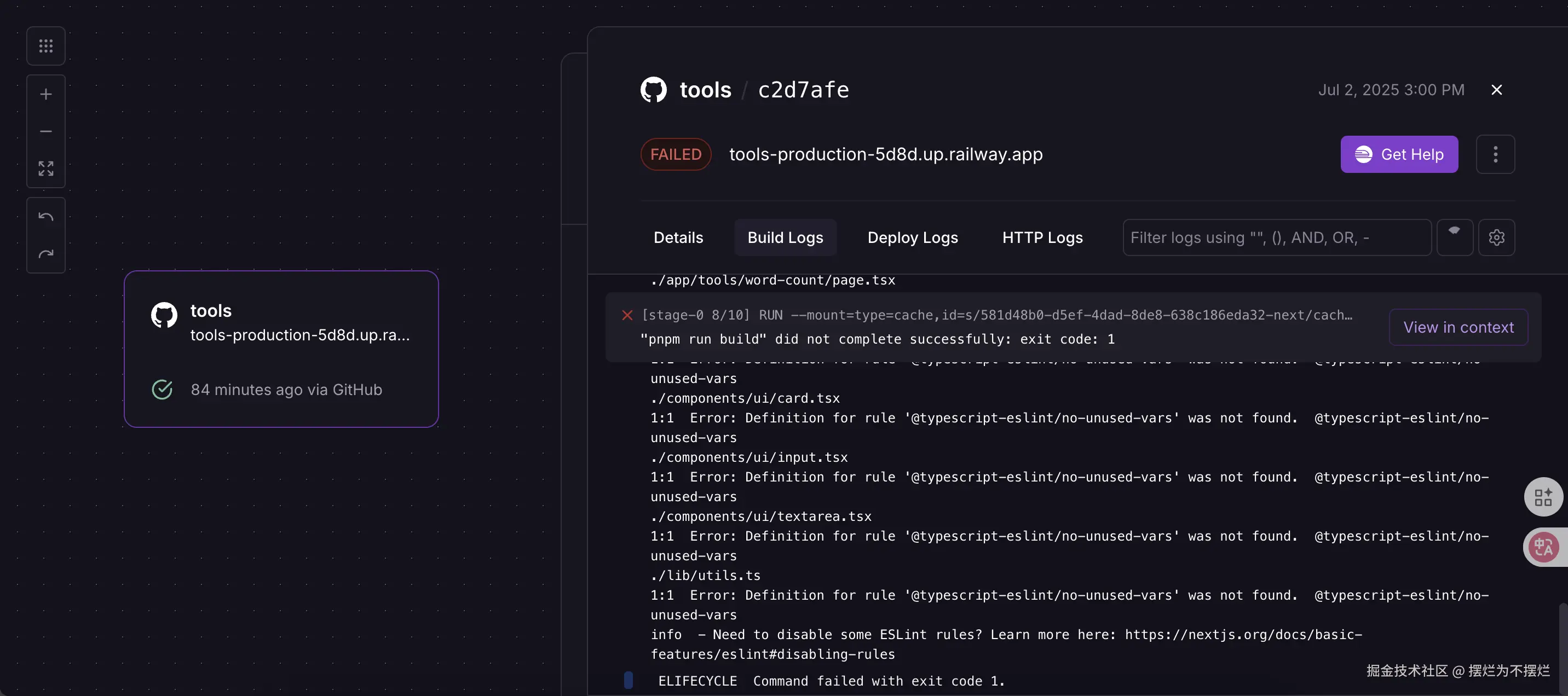Undo last canvas change

45,217
